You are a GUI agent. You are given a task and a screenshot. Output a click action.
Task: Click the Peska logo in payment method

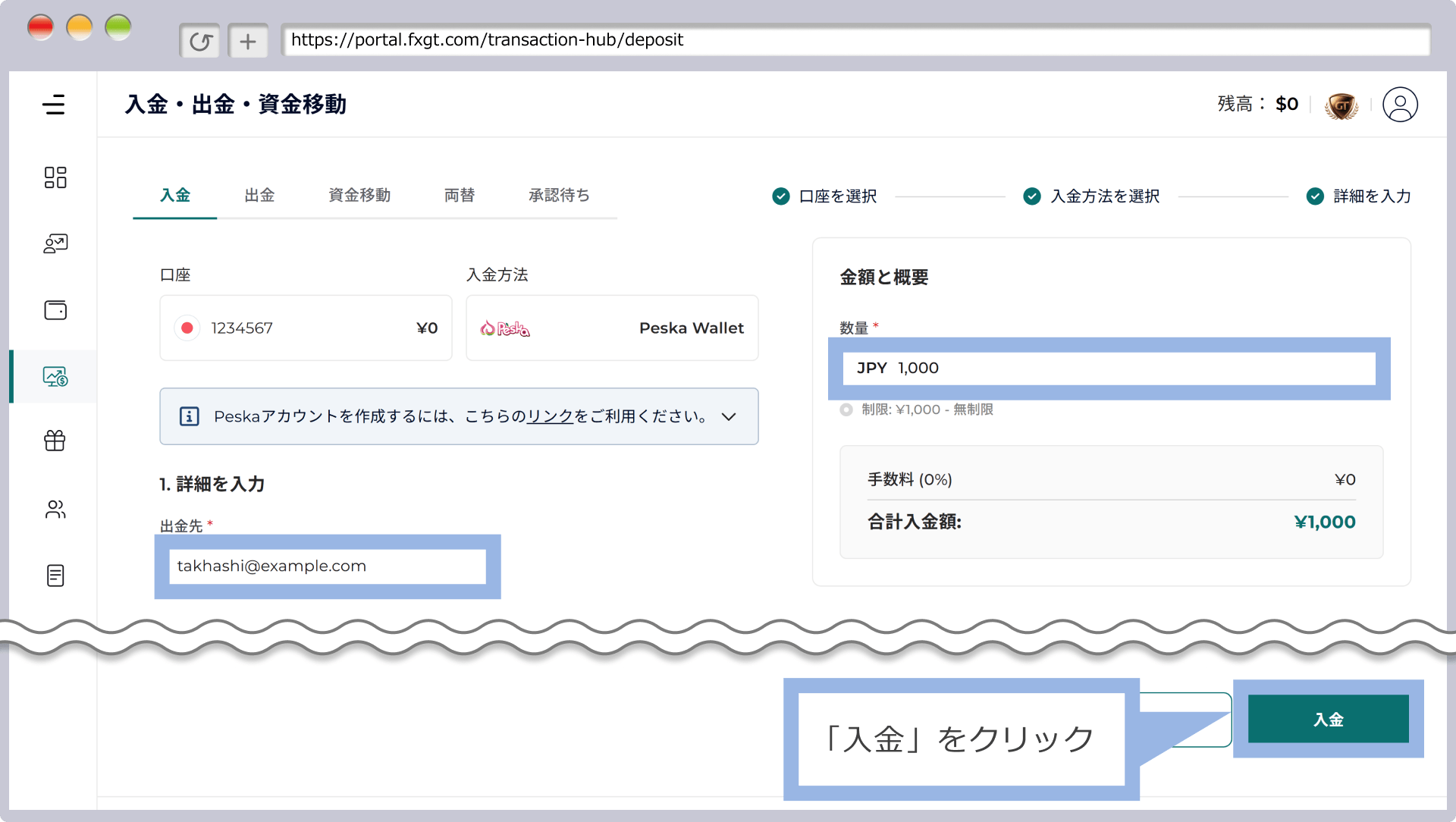[x=505, y=328]
